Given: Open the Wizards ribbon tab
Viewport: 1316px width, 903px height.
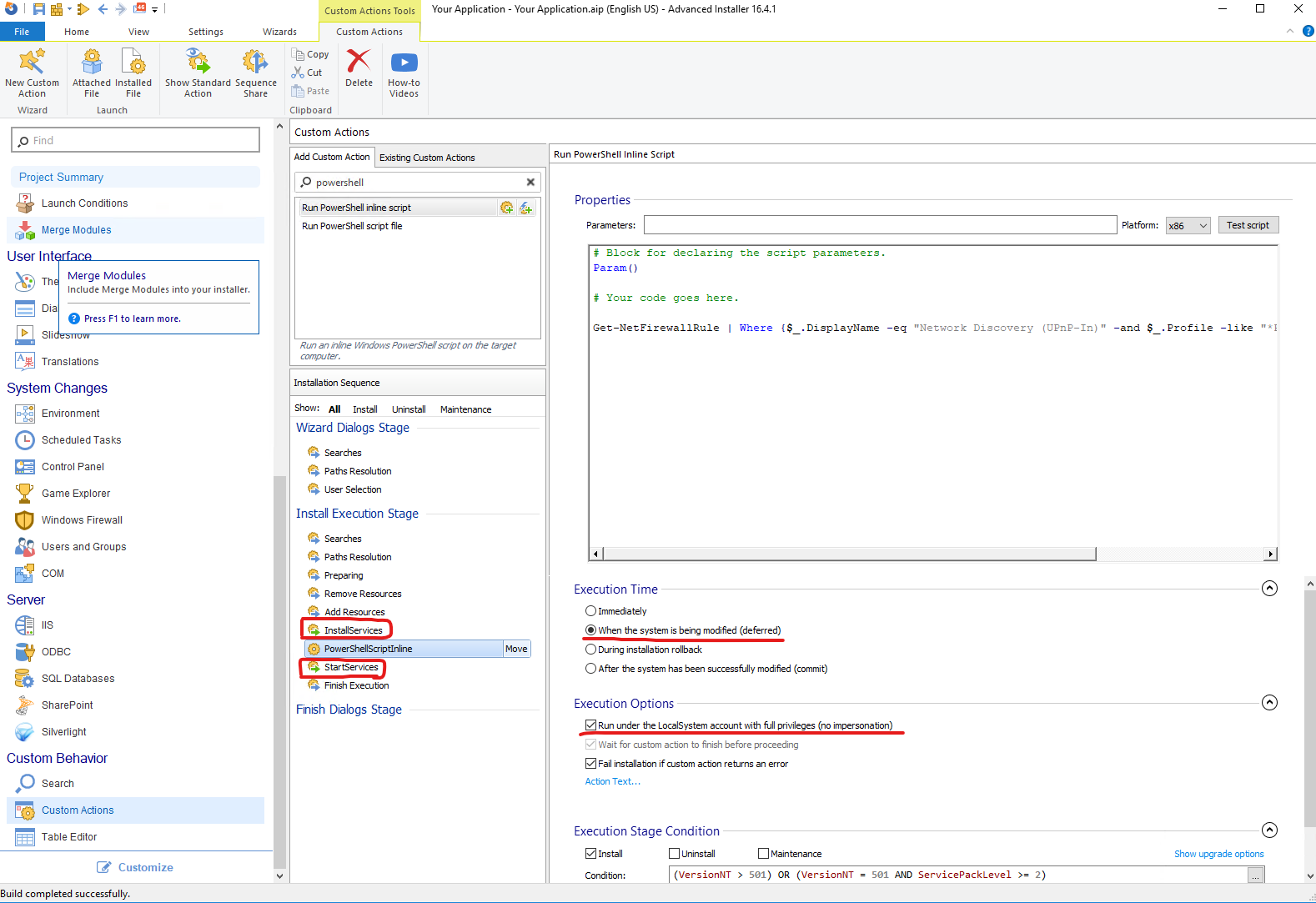Looking at the screenshot, I should pyautogui.click(x=280, y=32).
